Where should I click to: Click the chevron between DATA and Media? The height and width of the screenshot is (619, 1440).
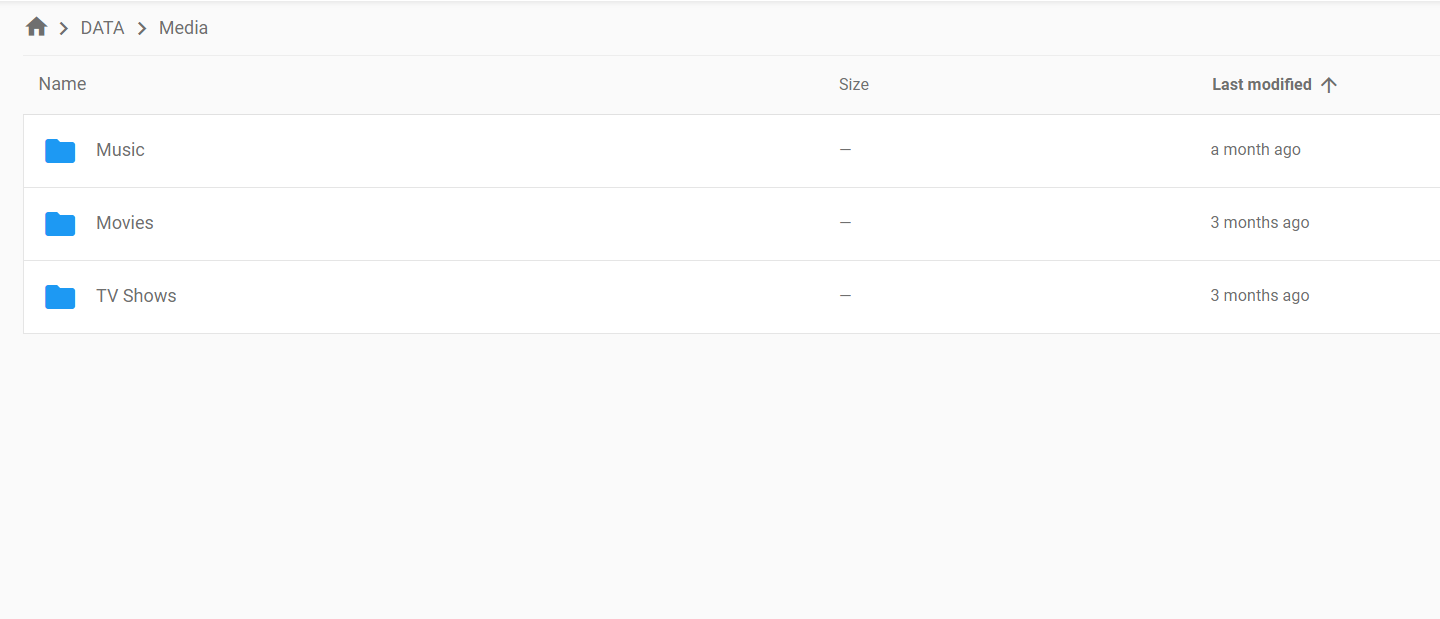coord(142,29)
